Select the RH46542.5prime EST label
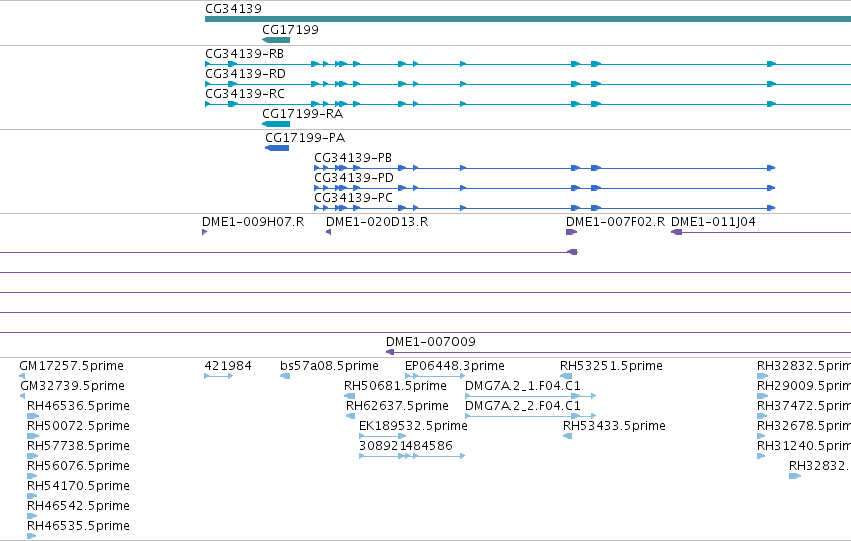 pos(78,506)
